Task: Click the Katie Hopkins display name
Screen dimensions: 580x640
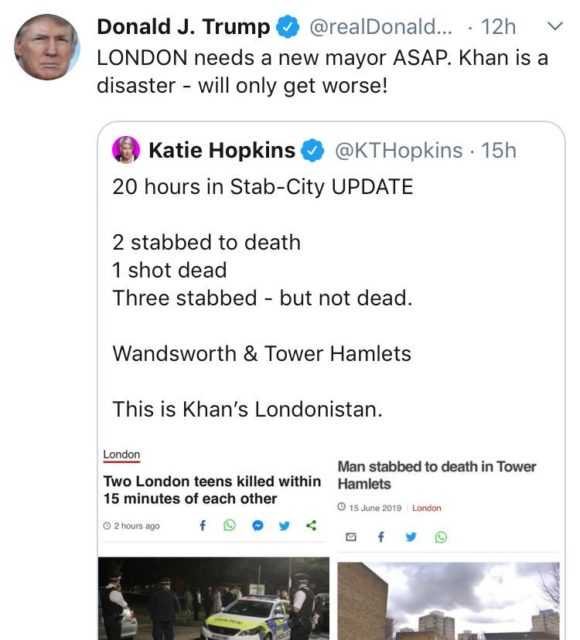Action: click(222, 150)
